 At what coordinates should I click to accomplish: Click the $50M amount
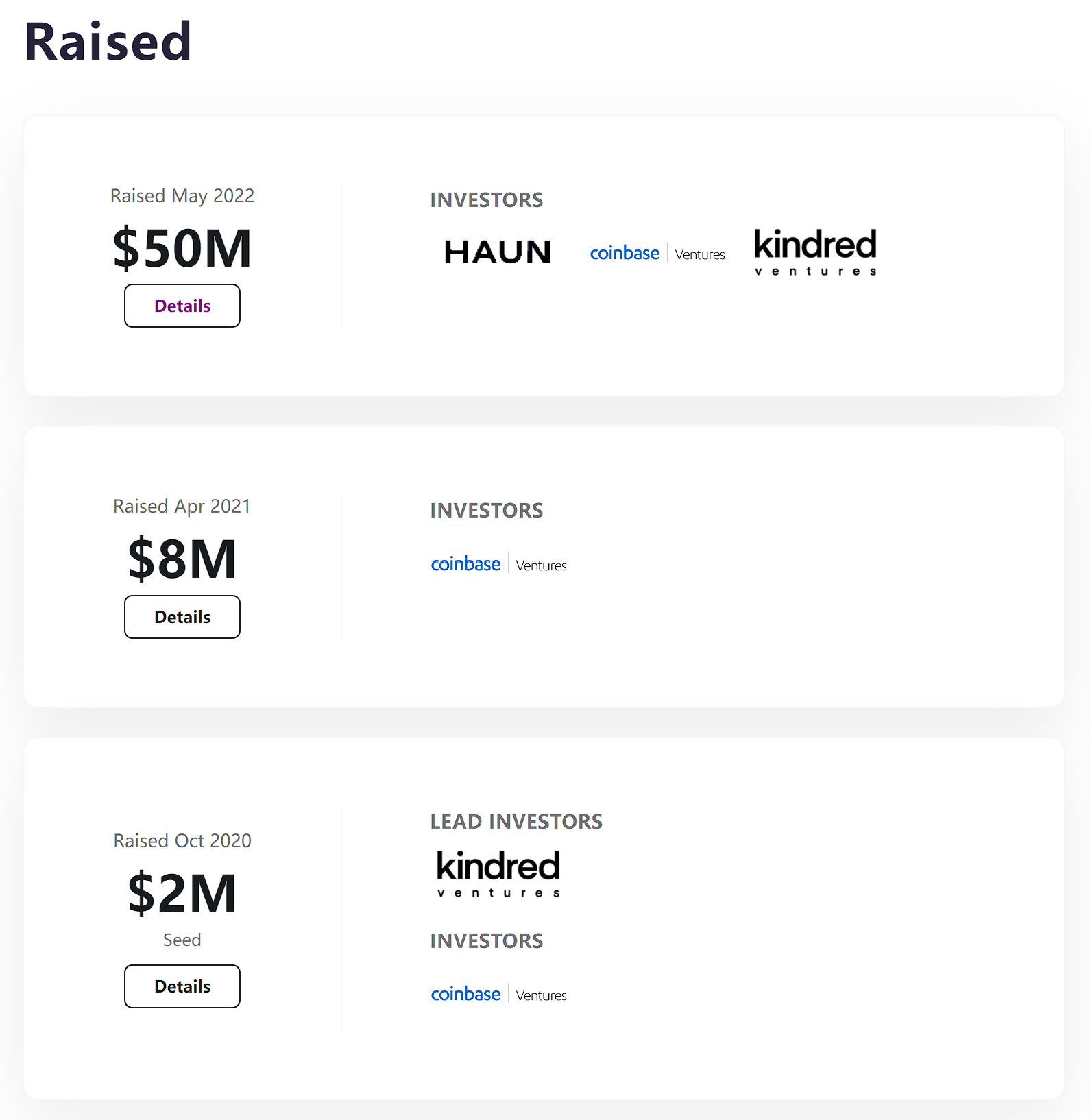click(x=182, y=248)
